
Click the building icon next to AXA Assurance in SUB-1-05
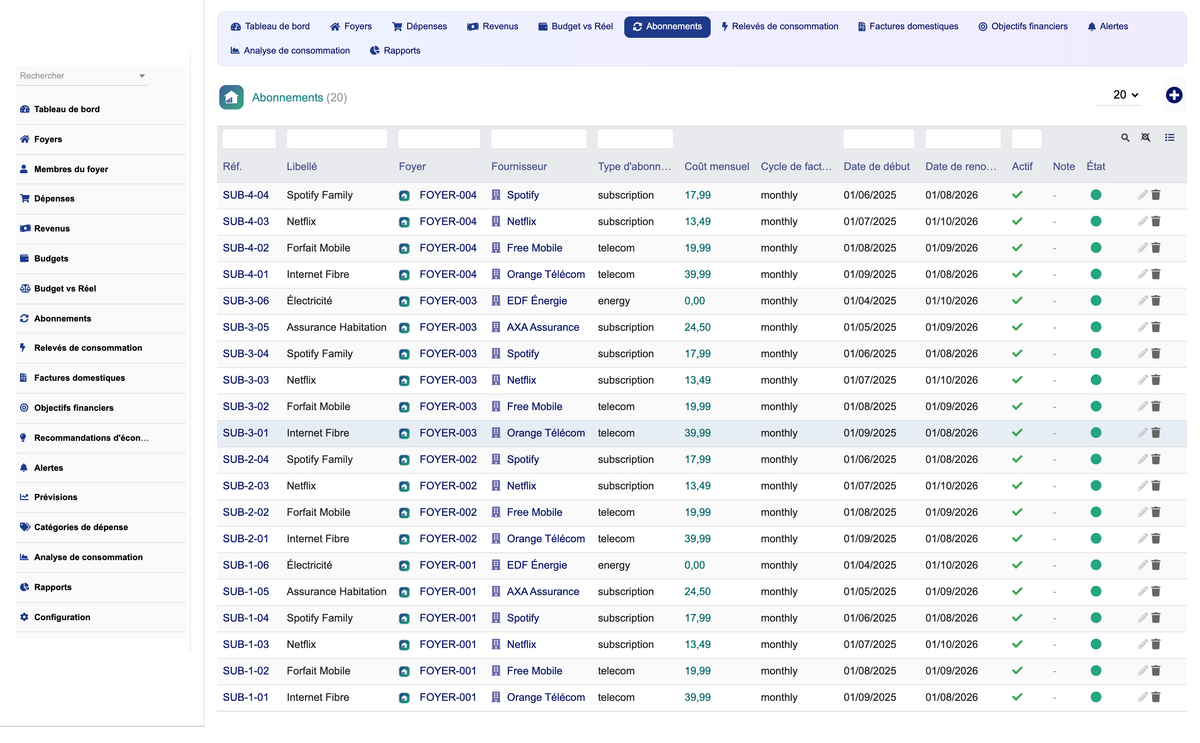[x=496, y=592]
